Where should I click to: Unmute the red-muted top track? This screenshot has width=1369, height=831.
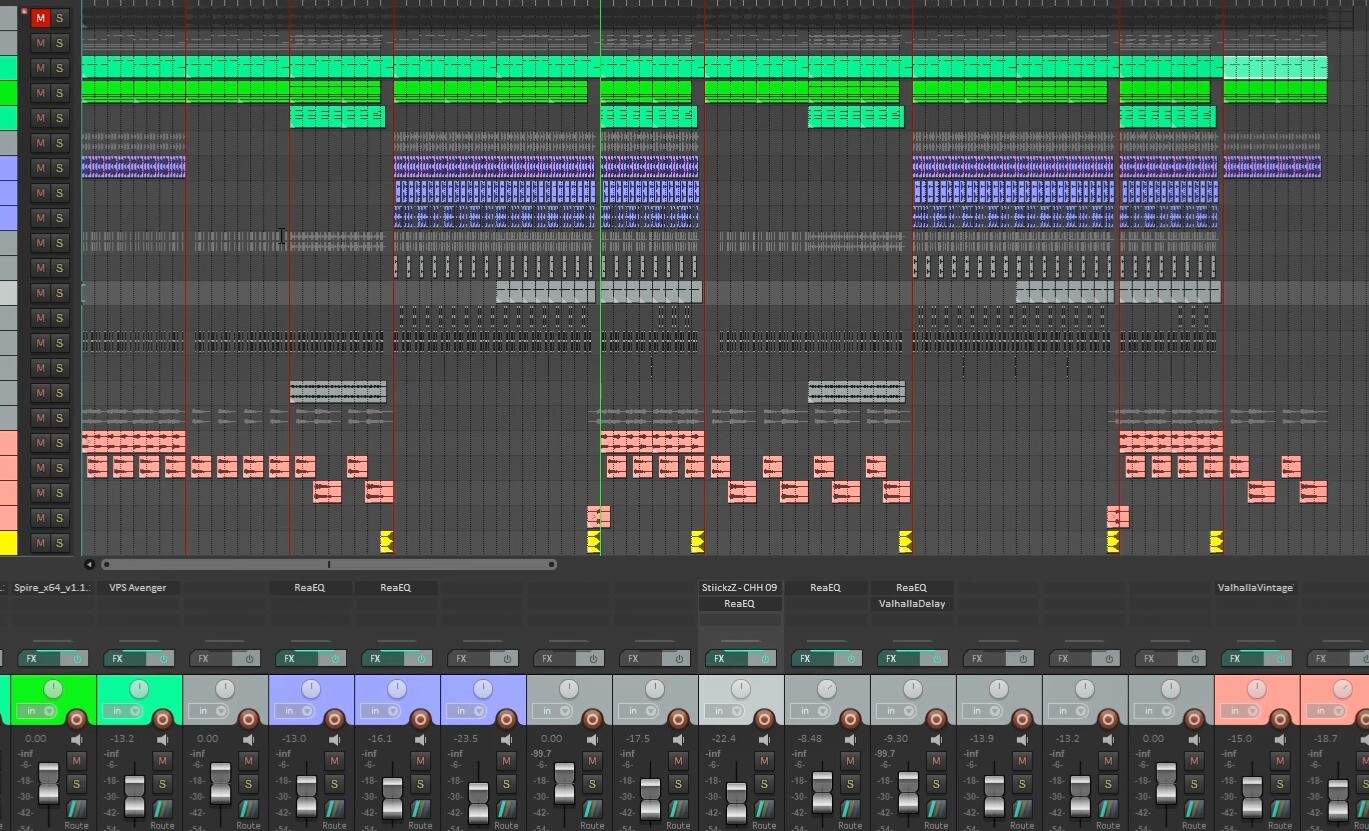tap(40, 18)
